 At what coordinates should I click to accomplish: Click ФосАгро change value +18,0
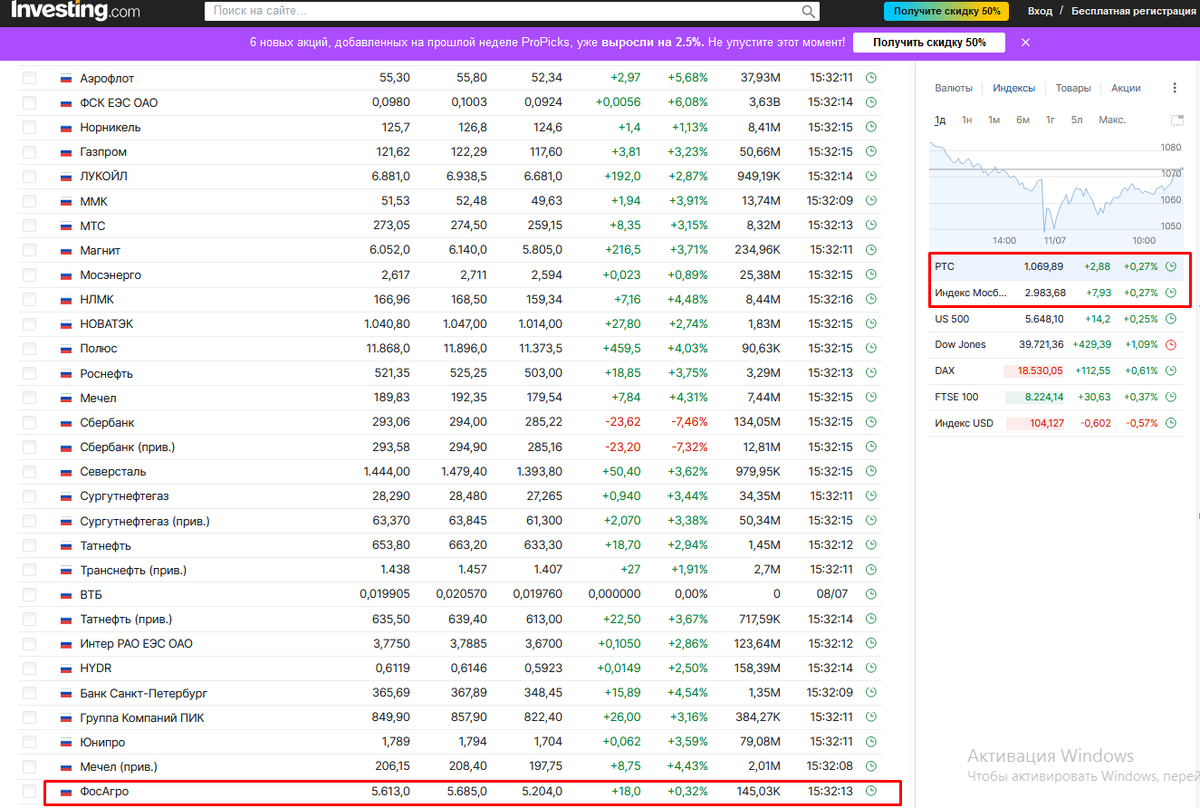click(626, 792)
